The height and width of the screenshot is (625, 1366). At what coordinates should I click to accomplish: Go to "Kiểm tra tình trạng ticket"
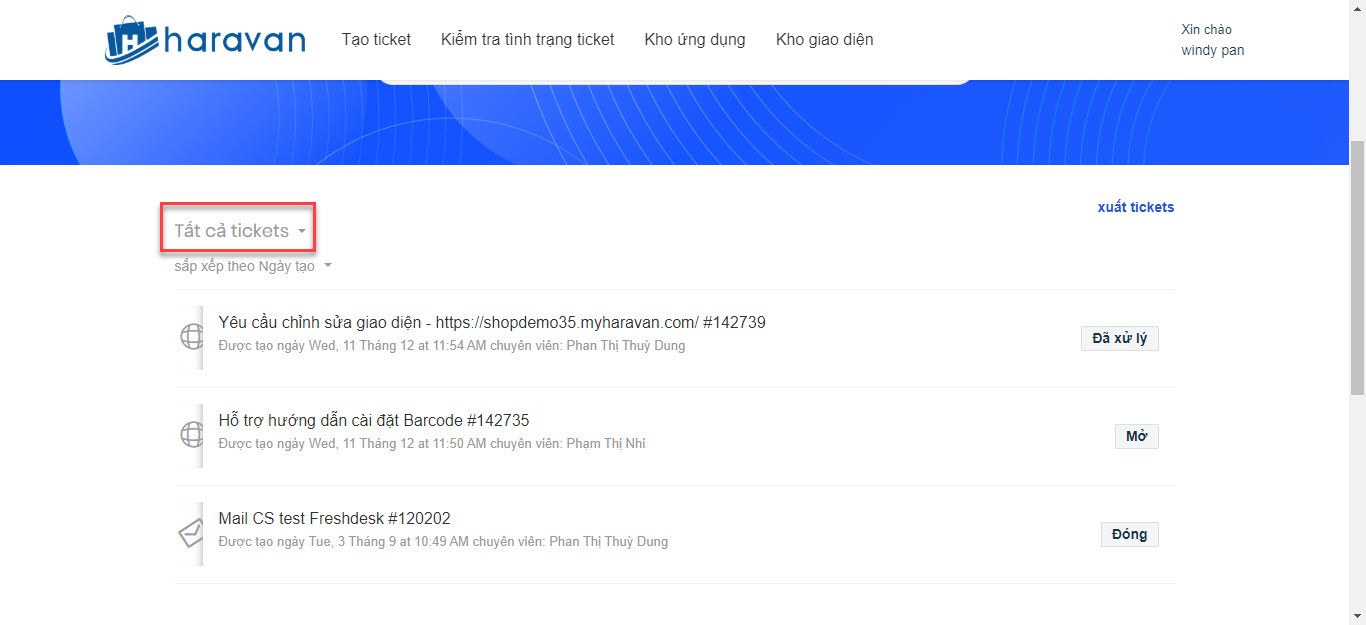(527, 40)
